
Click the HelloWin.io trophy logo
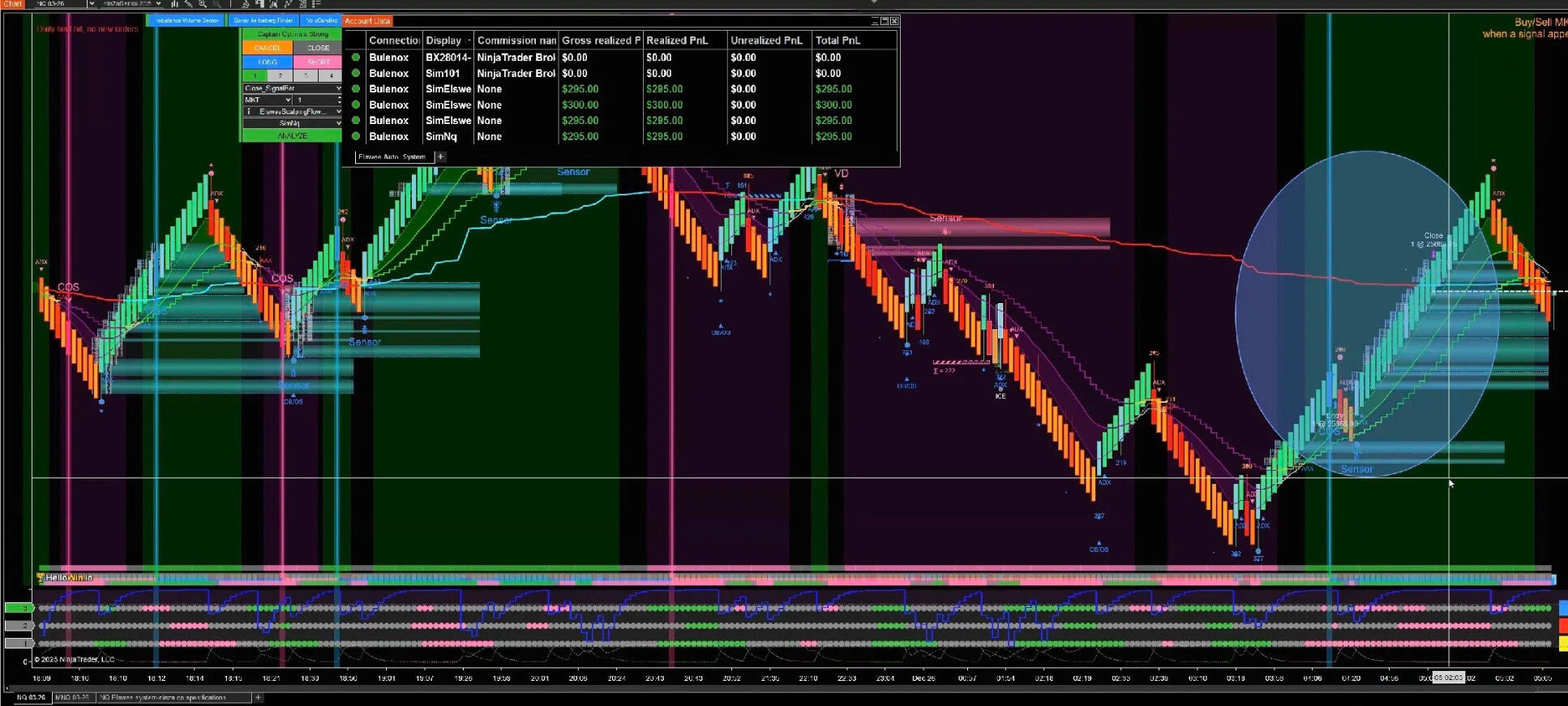click(x=40, y=578)
